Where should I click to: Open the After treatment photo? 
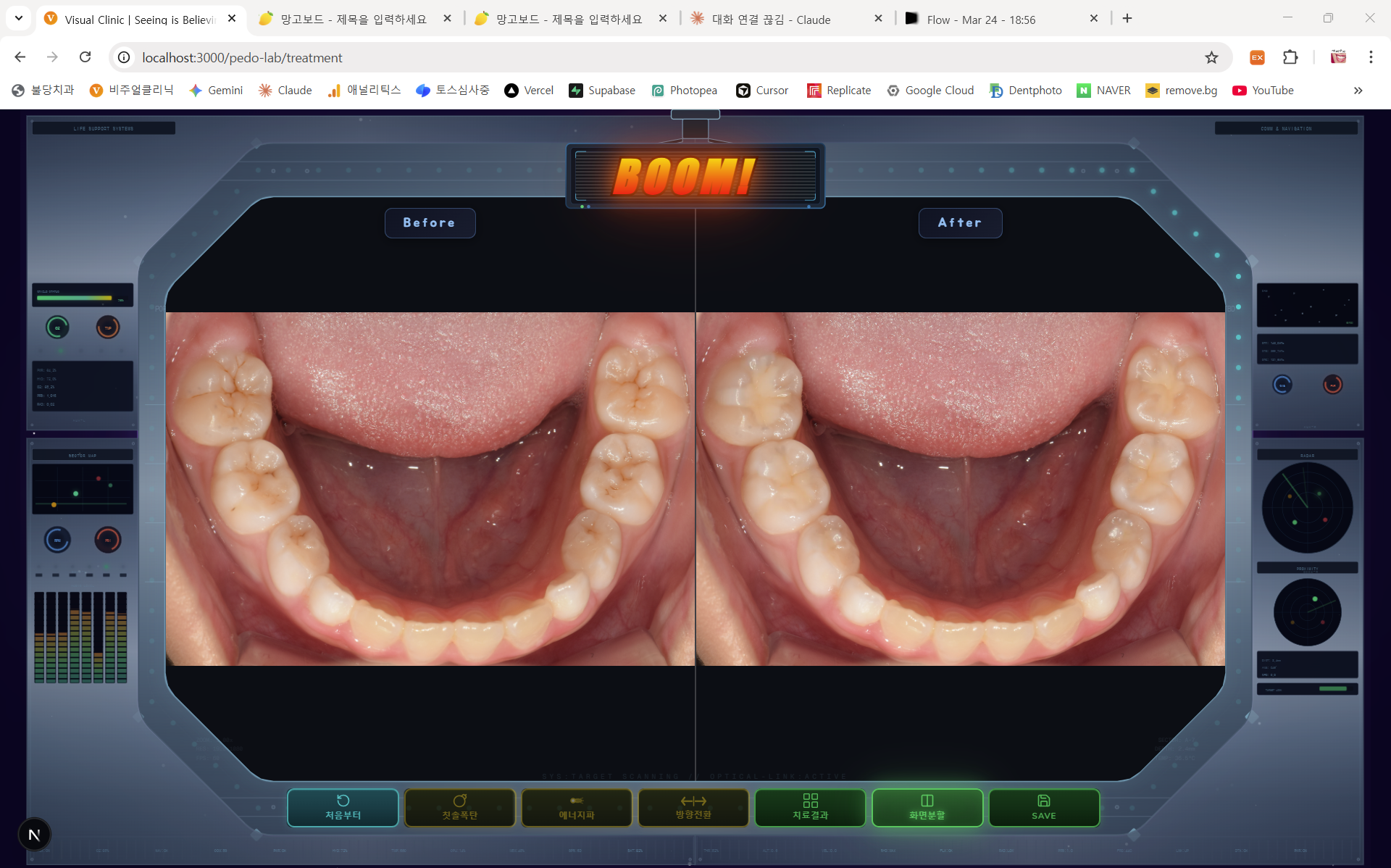(961, 489)
